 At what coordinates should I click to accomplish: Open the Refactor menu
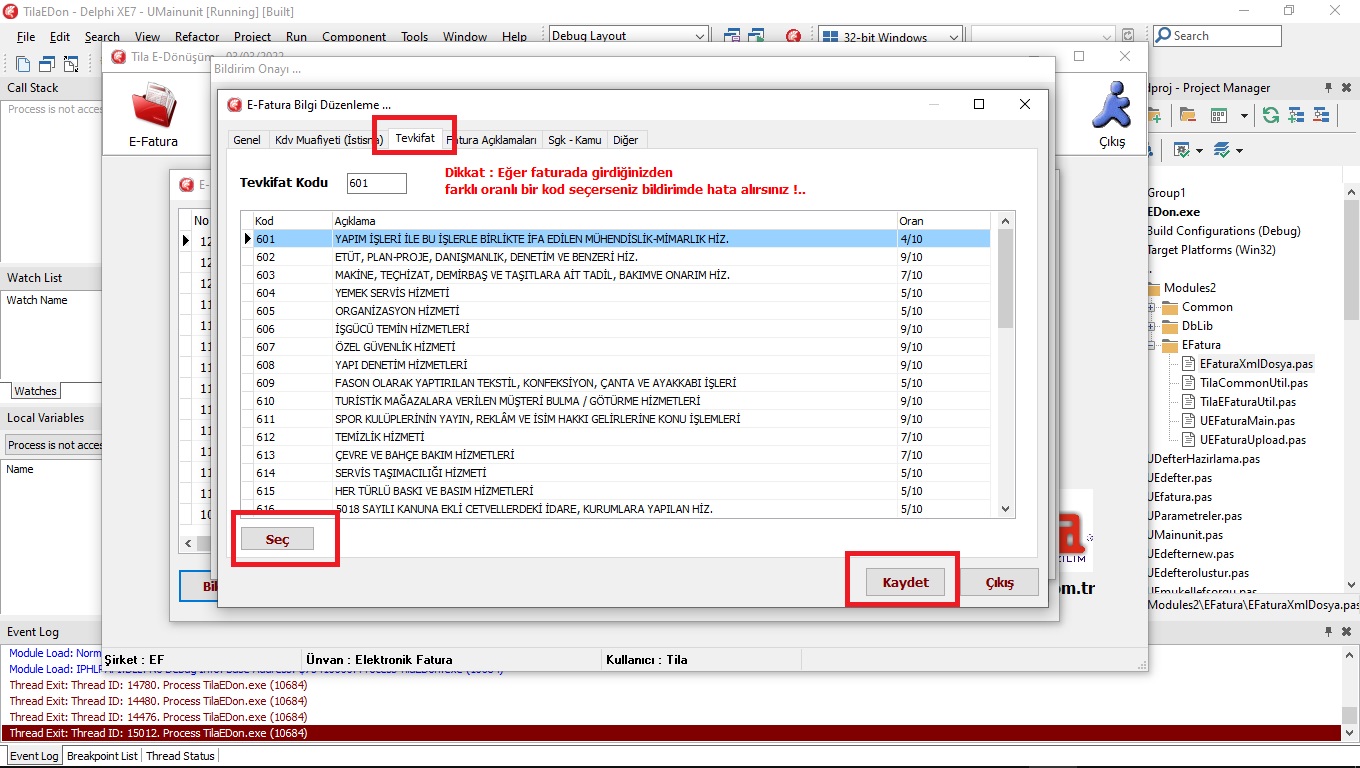click(197, 37)
